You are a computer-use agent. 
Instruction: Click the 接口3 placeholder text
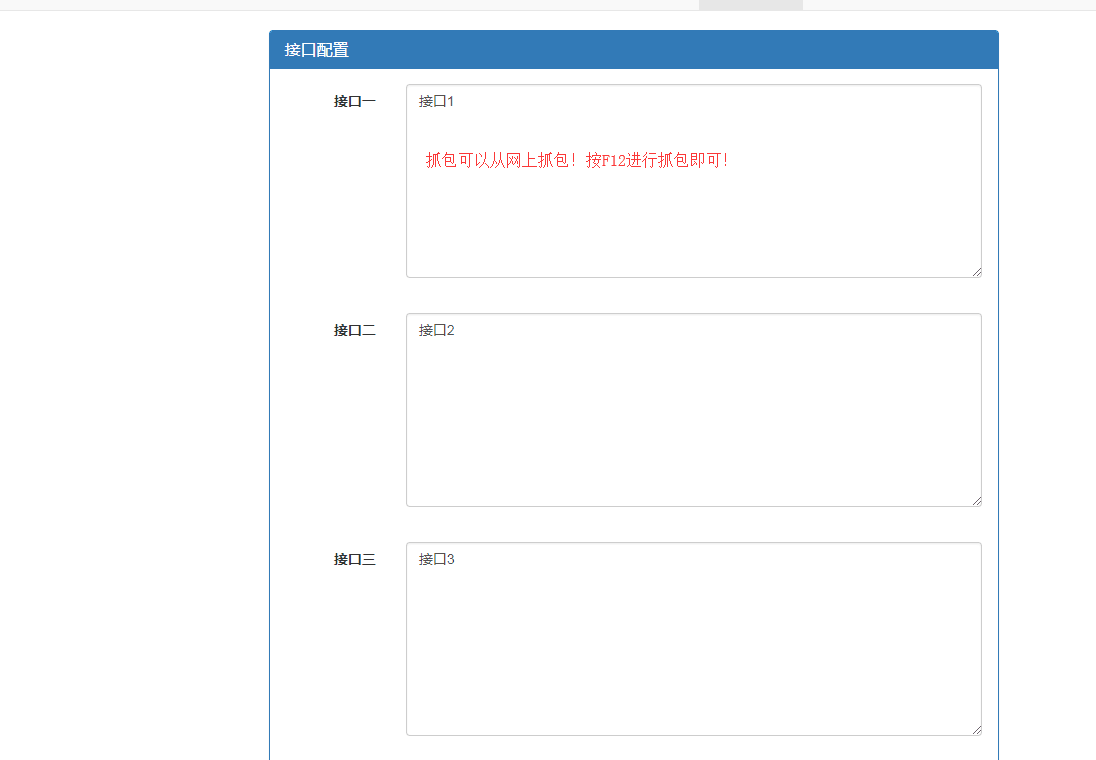(437, 559)
